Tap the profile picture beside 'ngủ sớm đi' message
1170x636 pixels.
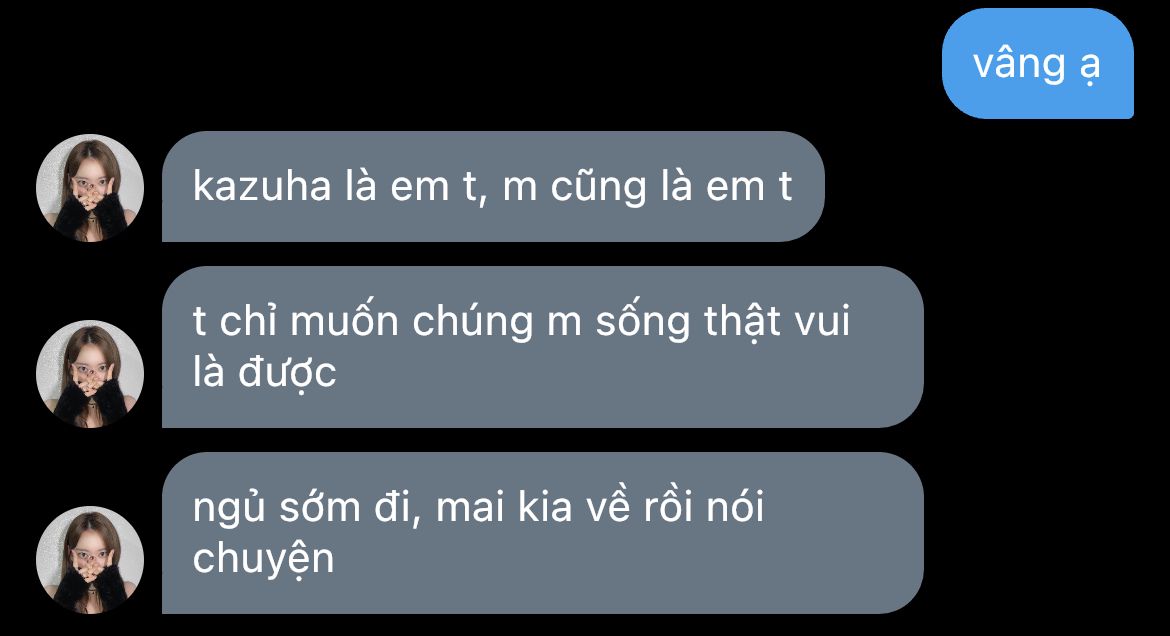[90, 560]
